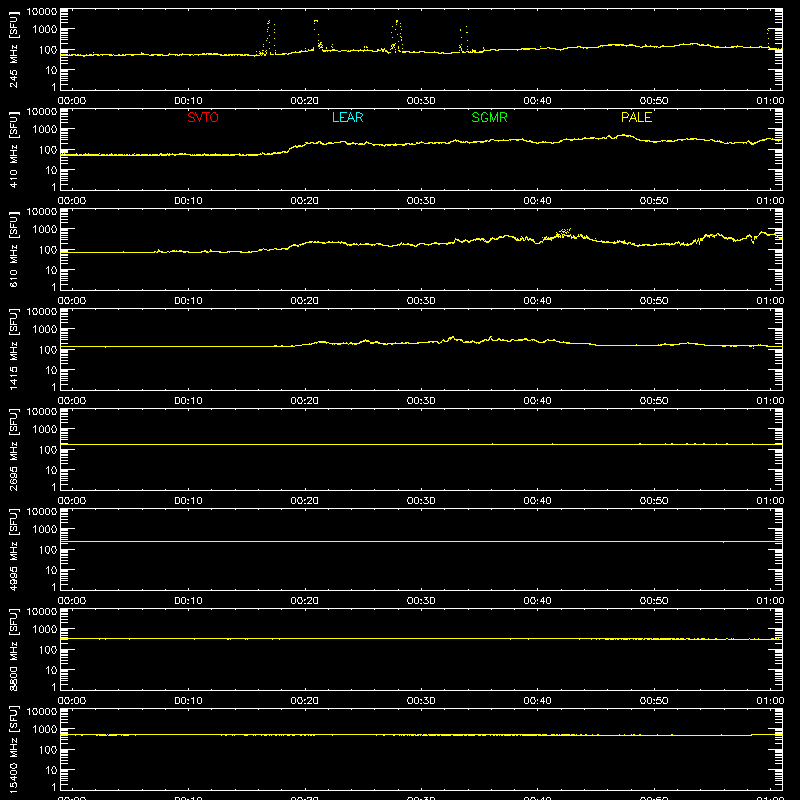
Task: Select the 2695 MHz [SFU] axis label
Action: point(13,449)
